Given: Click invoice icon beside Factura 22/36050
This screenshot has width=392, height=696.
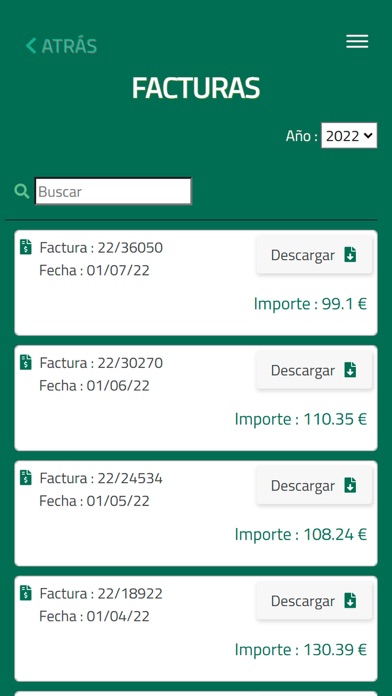Looking at the screenshot, I should (x=26, y=247).
